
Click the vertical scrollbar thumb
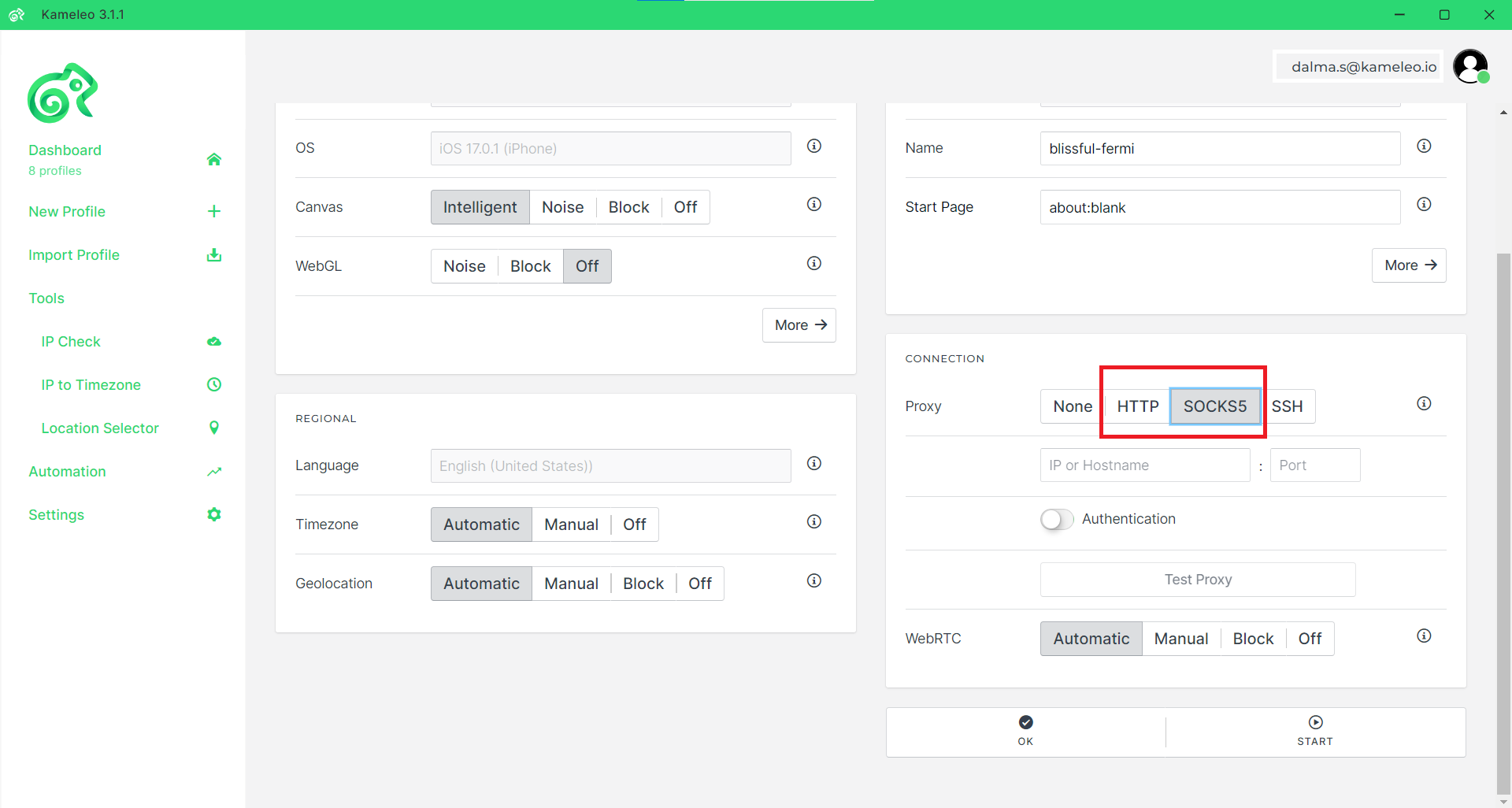1503,524
